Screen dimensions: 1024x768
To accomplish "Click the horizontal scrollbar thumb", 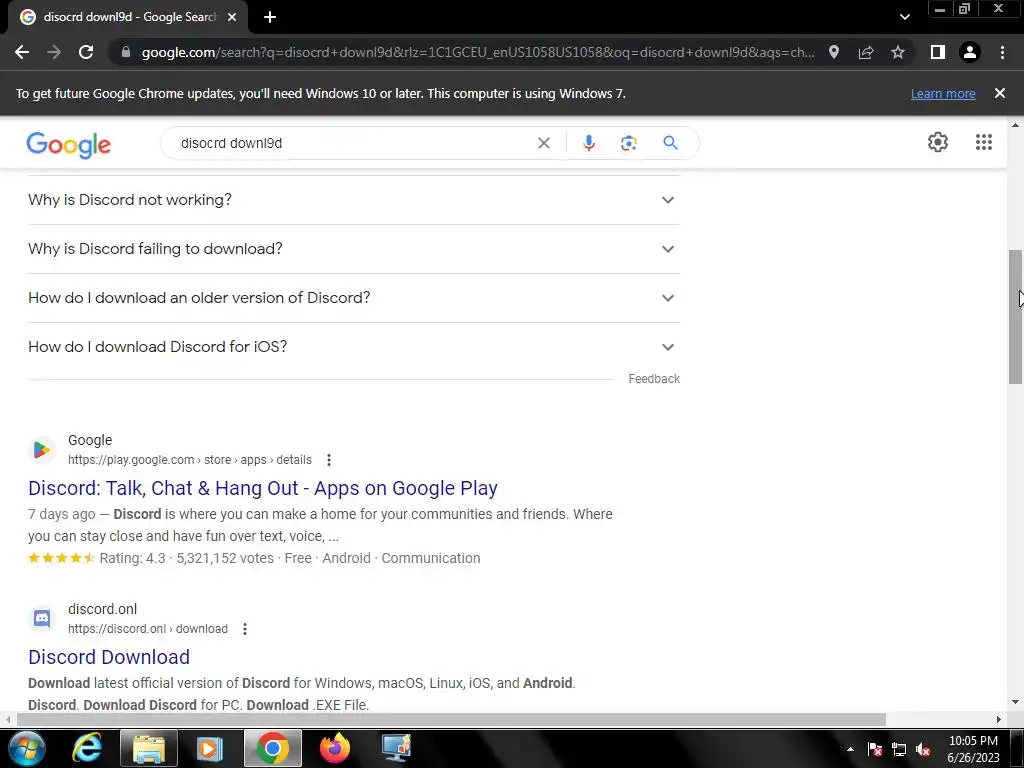I will click(x=451, y=719).
